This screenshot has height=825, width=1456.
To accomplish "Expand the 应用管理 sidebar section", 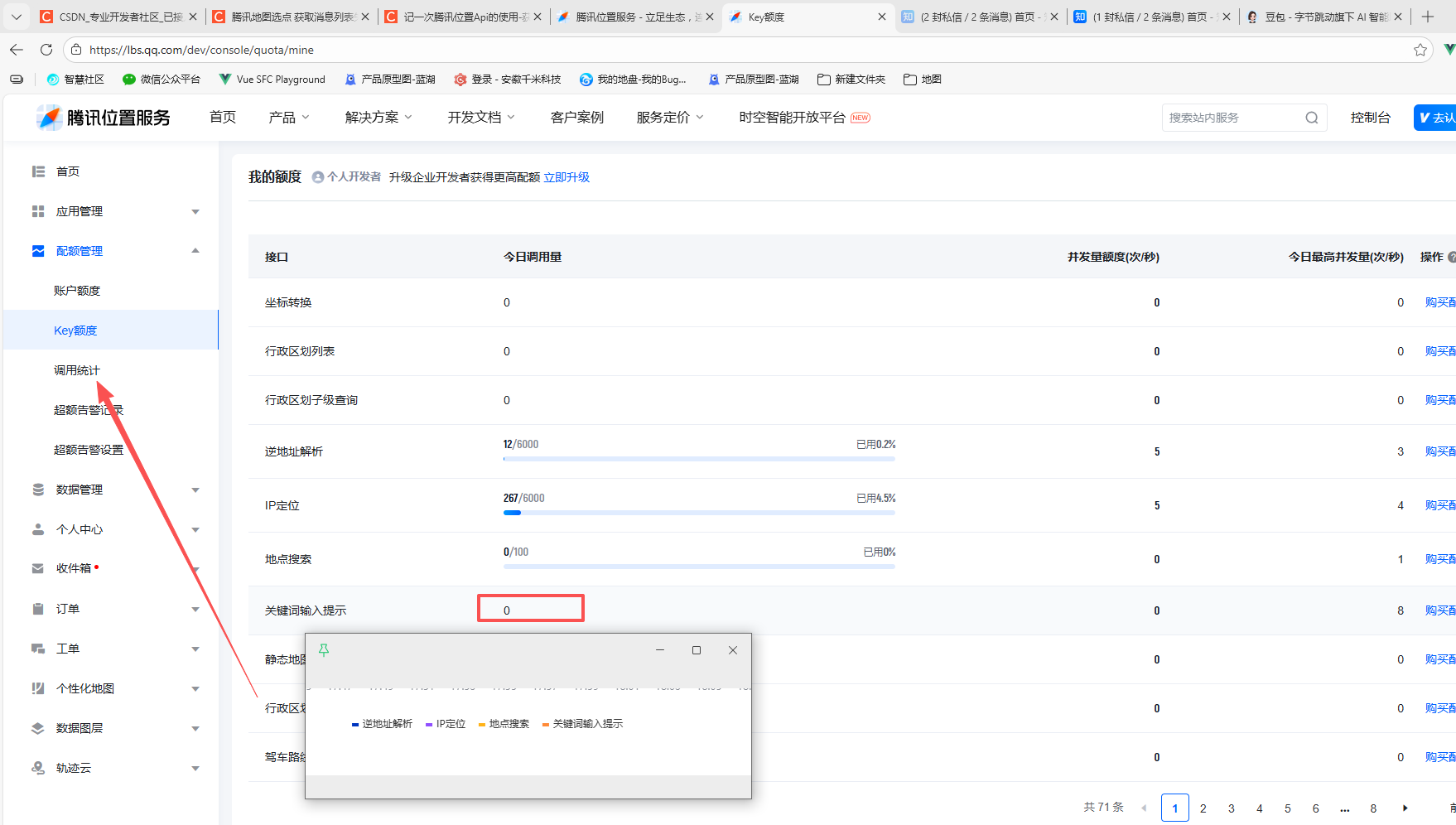I will click(116, 211).
